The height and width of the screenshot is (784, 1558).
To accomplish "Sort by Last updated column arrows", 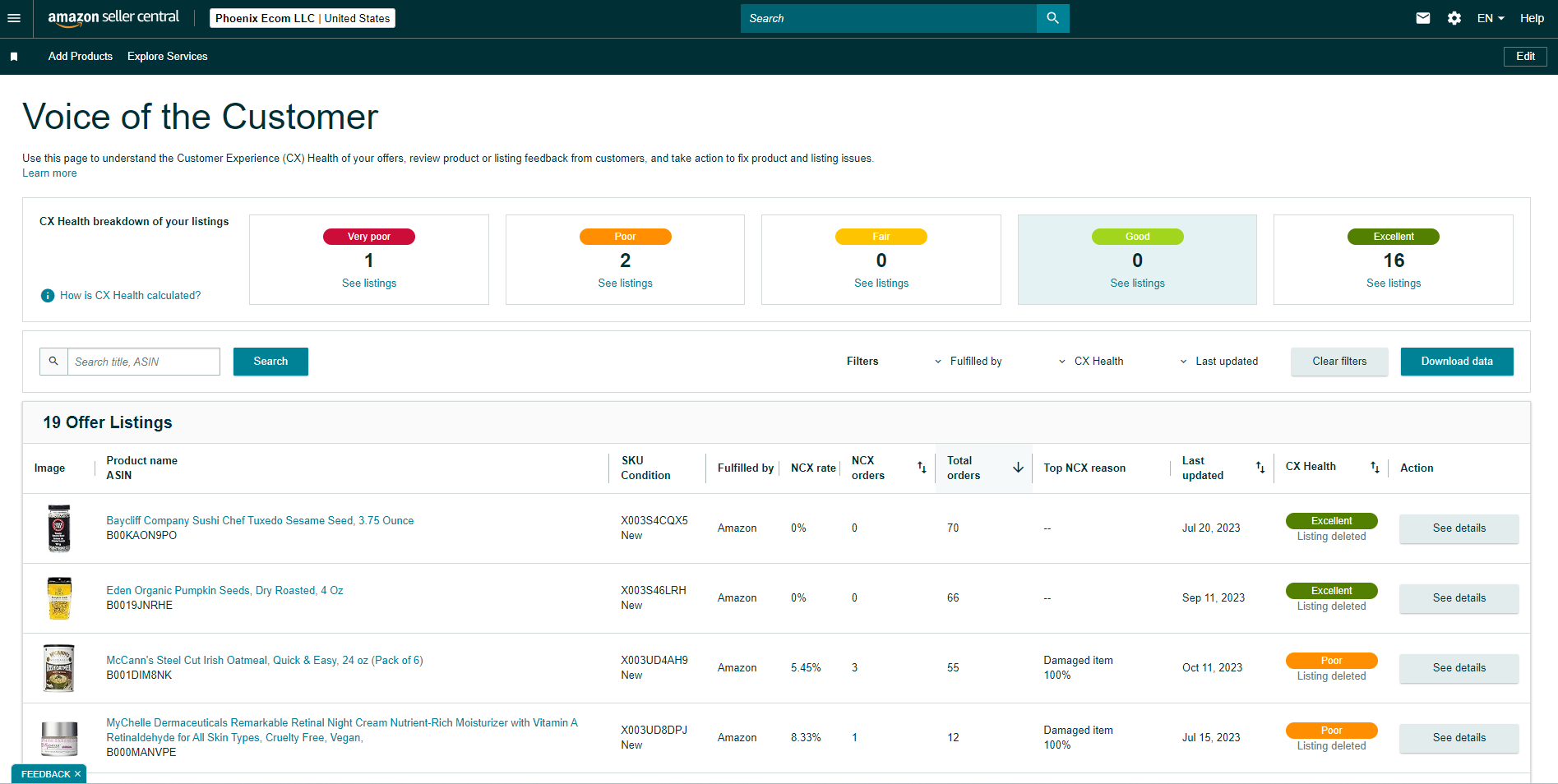I will (x=1260, y=468).
